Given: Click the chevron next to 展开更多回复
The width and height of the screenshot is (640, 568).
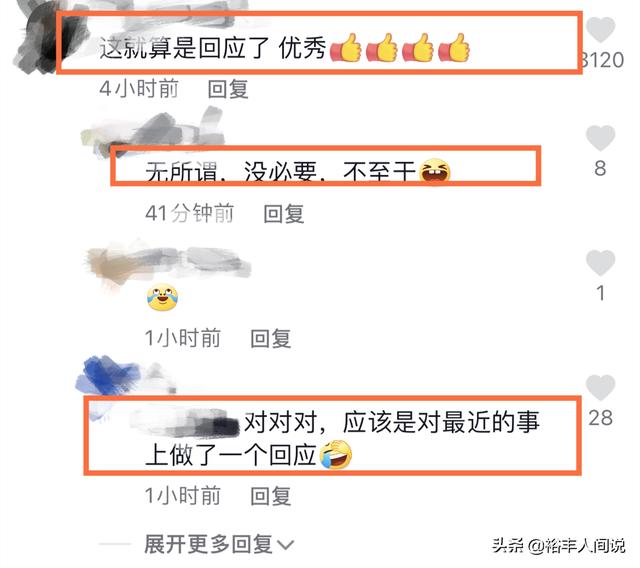Looking at the screenshot, I should (x=285, y=545).
